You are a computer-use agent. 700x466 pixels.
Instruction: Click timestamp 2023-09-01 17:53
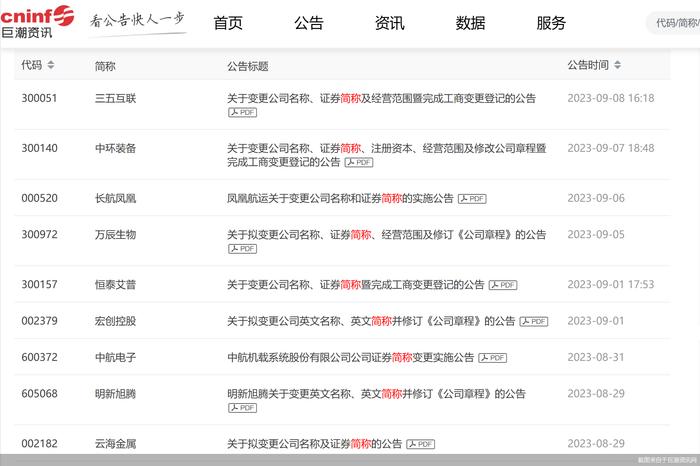click(x=611, y=284)
